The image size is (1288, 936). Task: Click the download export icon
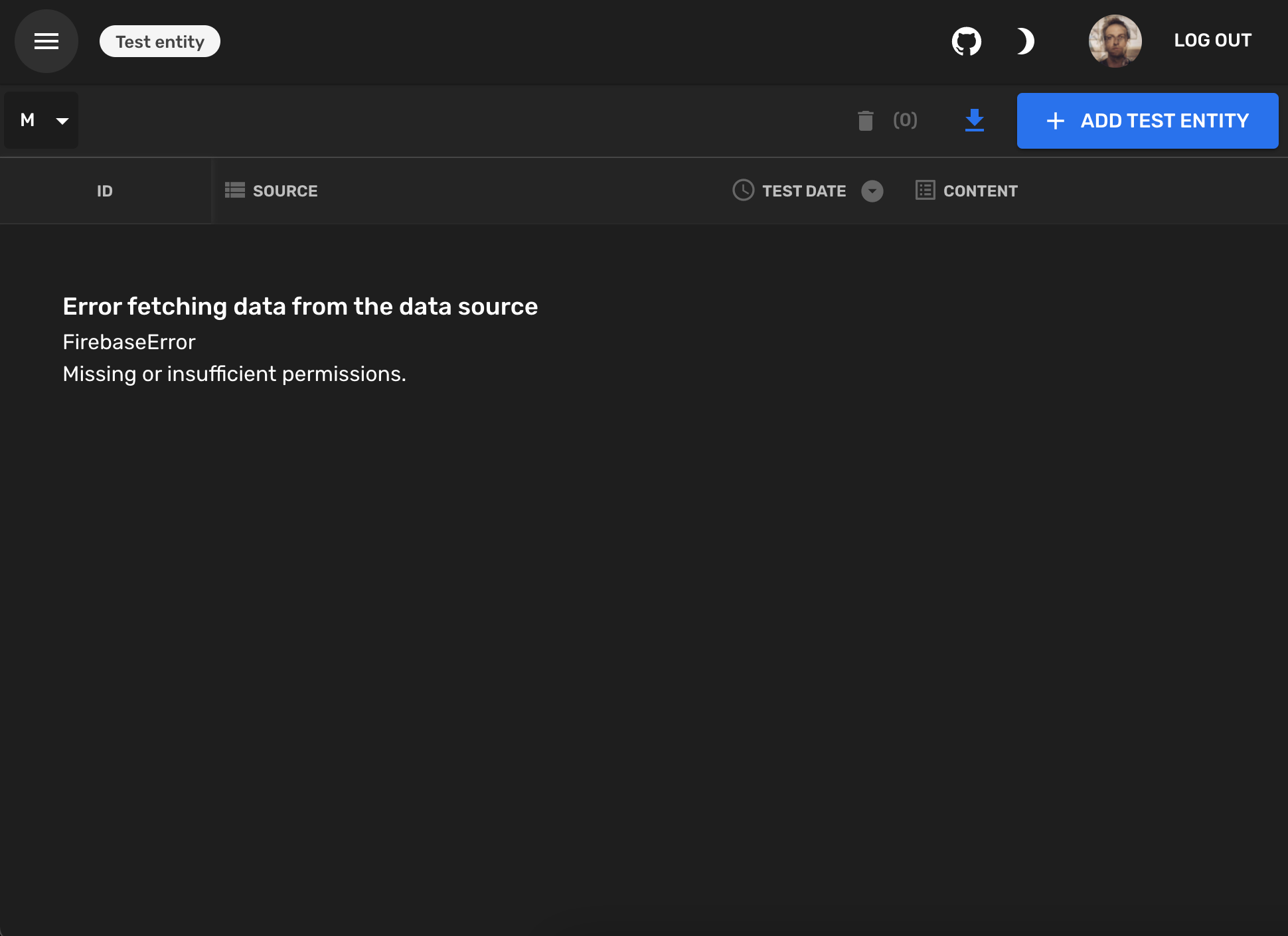[974, 120]
